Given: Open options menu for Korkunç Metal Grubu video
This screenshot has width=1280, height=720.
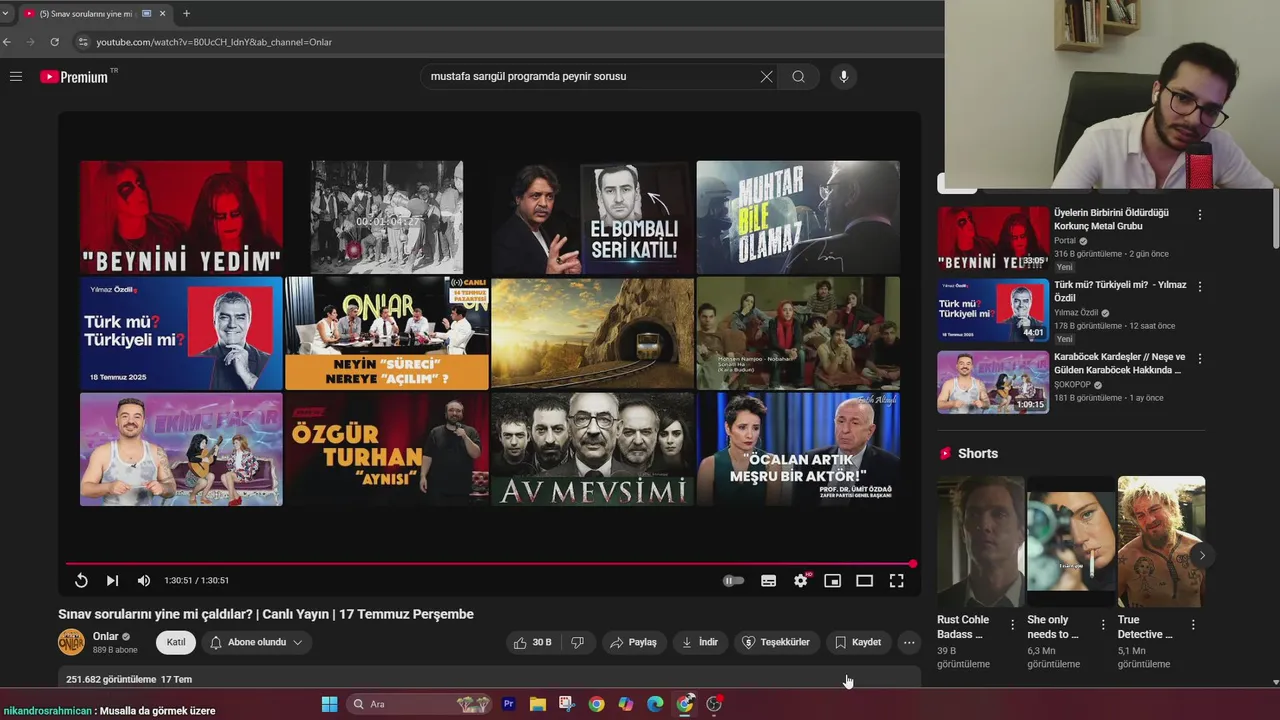Looking at the screenshot, I should tap(1199, 215).
